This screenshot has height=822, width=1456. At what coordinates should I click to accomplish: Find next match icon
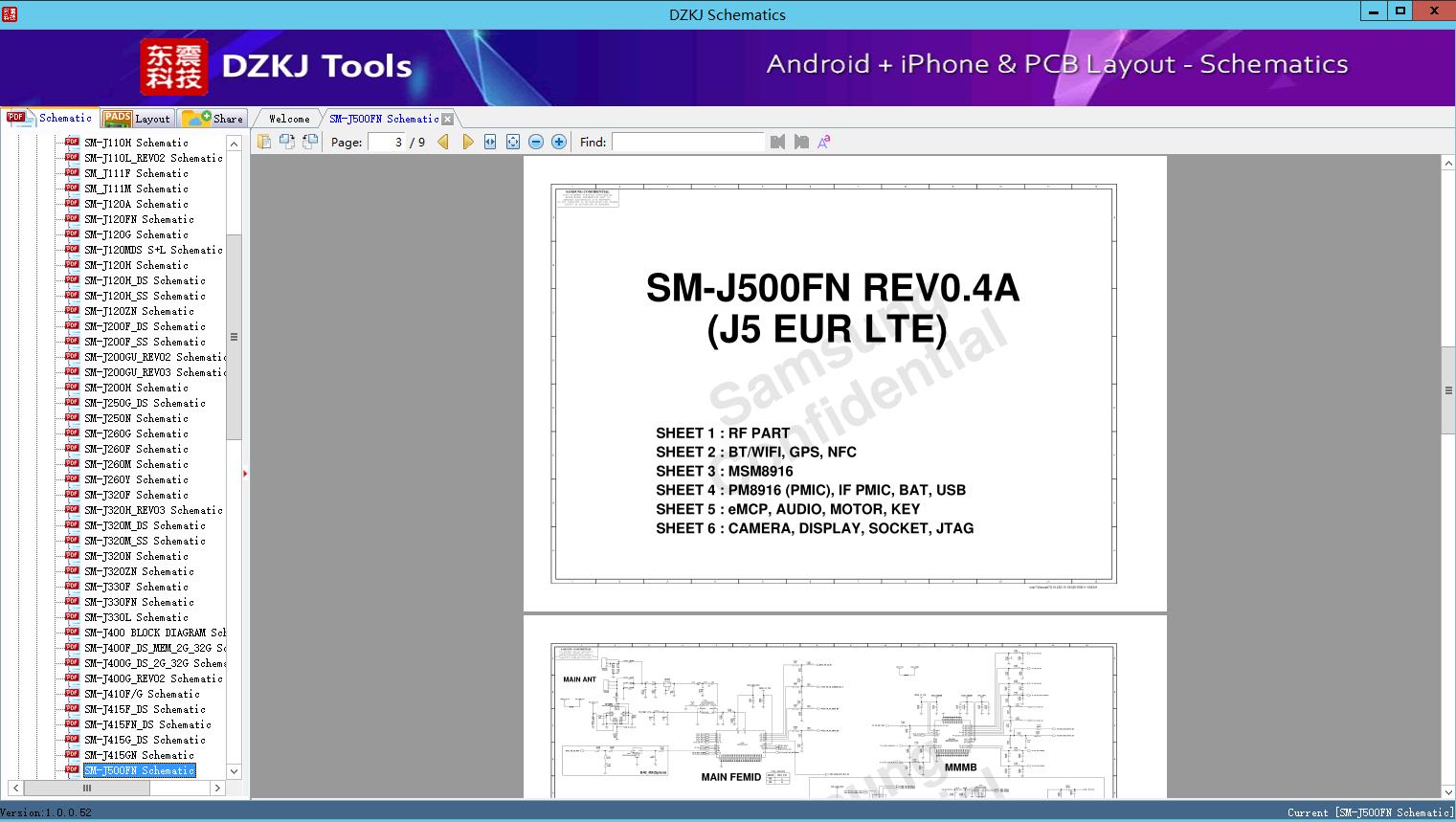801,142
